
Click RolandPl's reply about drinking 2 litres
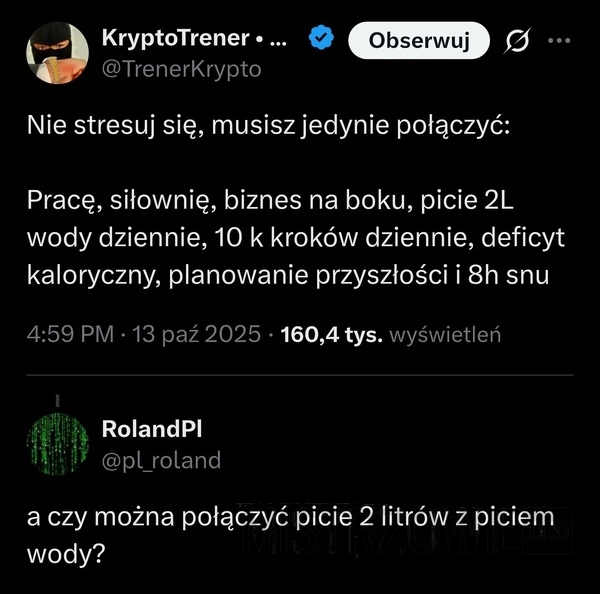(290, 534)
